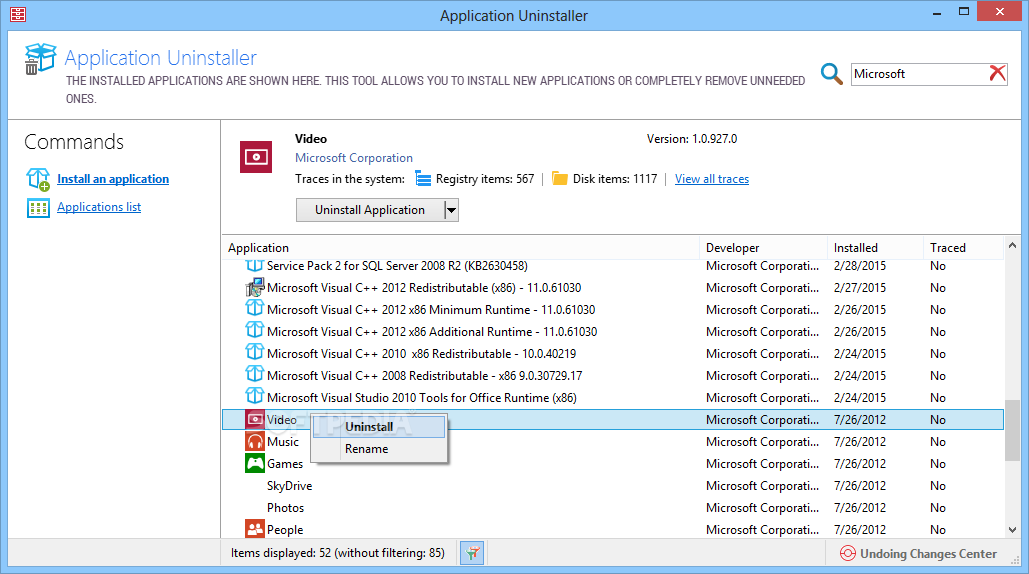Click the Disk items folder icon
1029x574 pixels.
[559, 178]
